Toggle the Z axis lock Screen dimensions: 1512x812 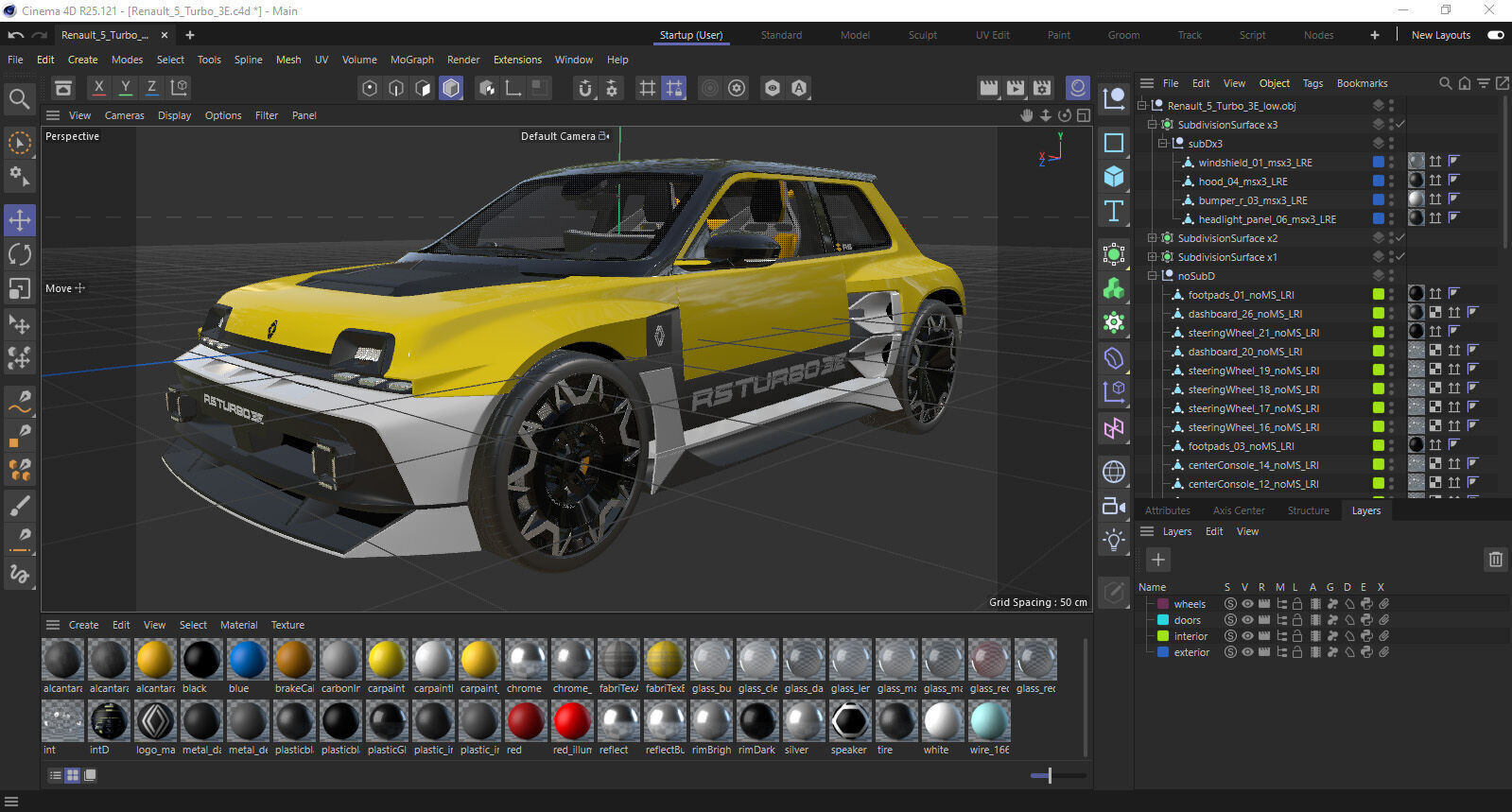(x=151, y=88)
